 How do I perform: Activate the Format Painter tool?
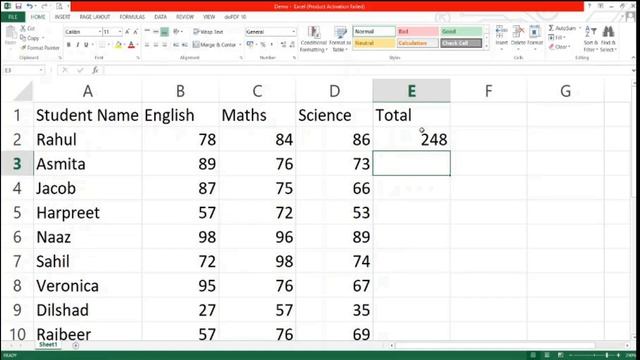[x=40, y=48]
